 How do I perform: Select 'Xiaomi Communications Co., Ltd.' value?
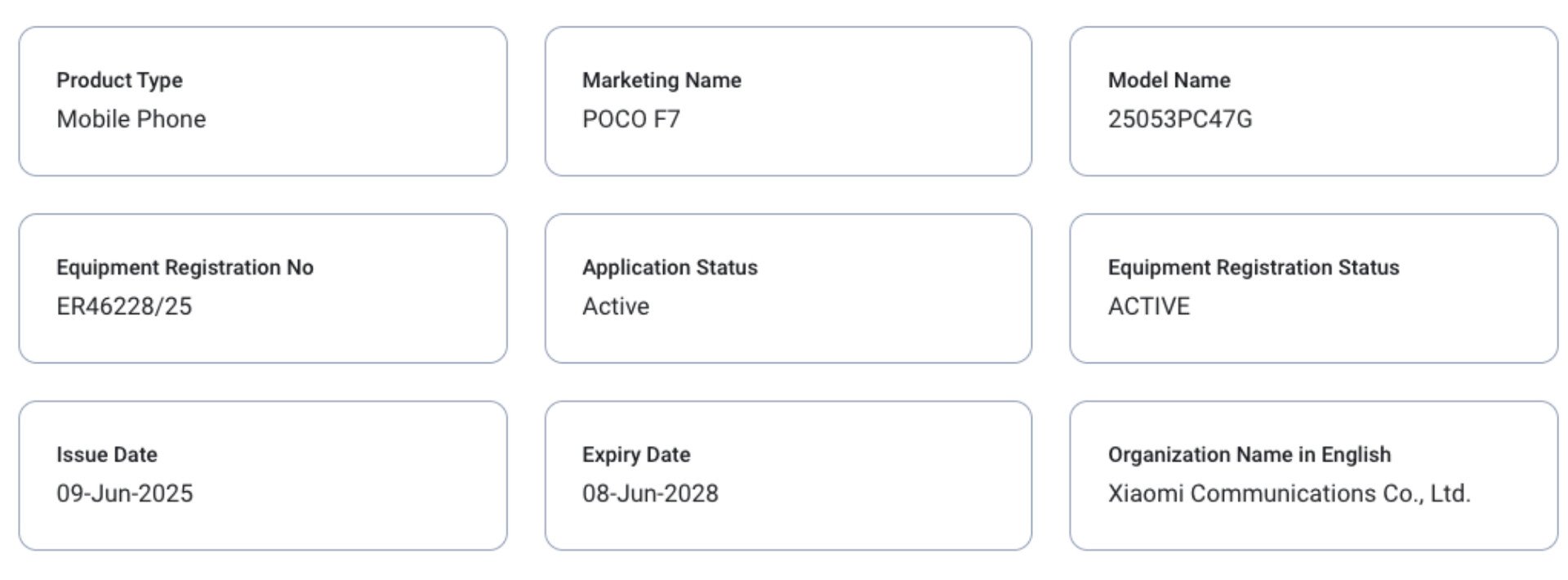1289,493
